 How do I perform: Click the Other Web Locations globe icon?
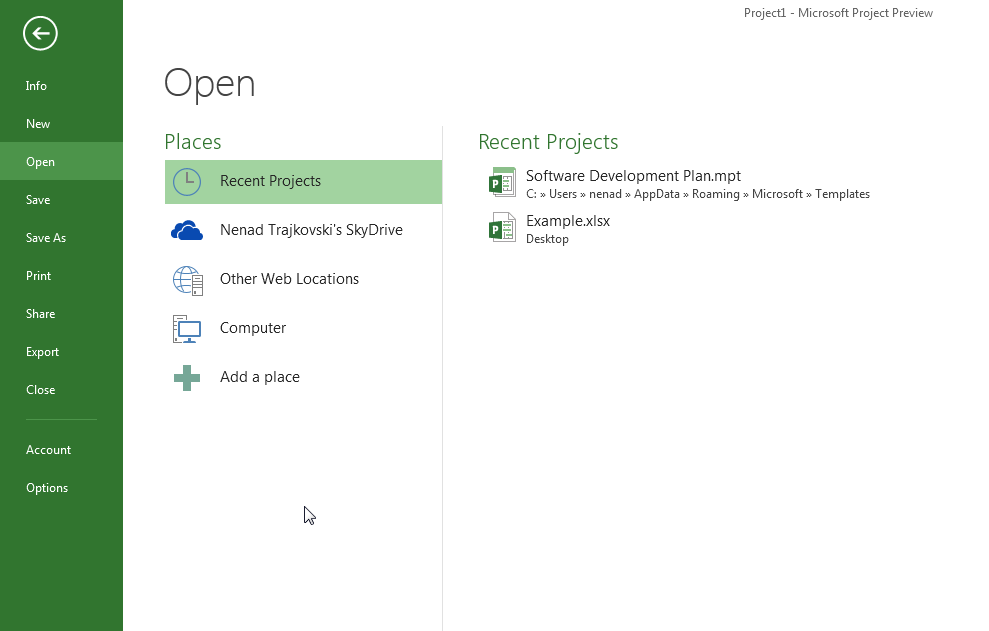click(x=187, y=280)
